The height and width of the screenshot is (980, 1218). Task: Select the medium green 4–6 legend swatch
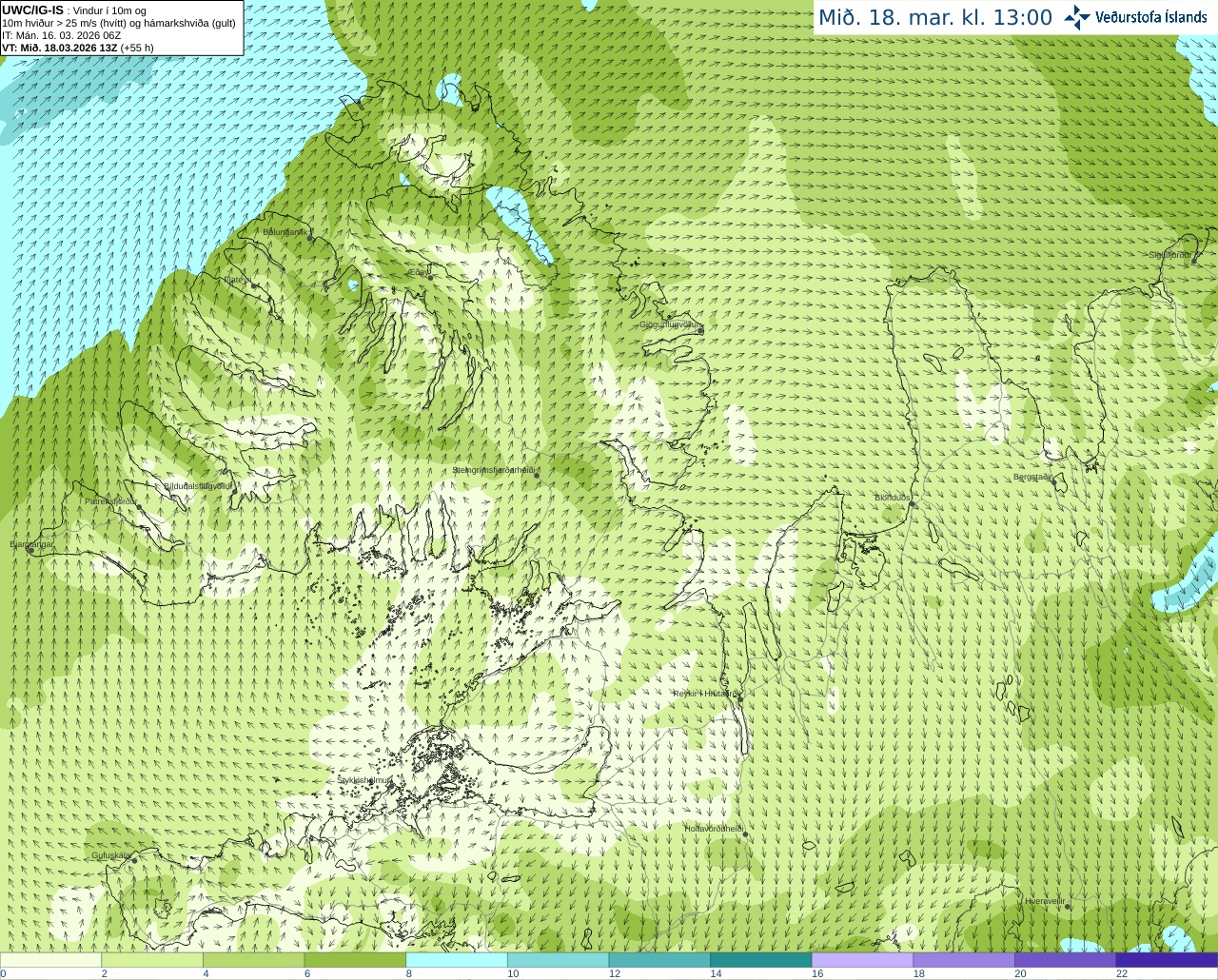click(x=254, y=960)
